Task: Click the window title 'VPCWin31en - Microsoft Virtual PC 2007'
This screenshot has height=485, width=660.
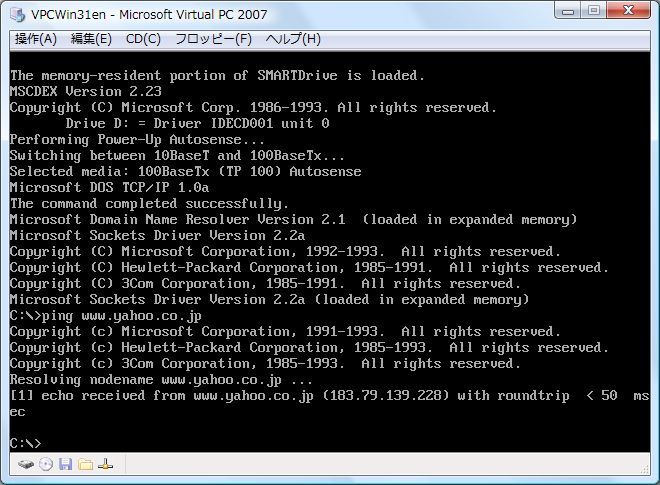Action: [x=149, y=14]
